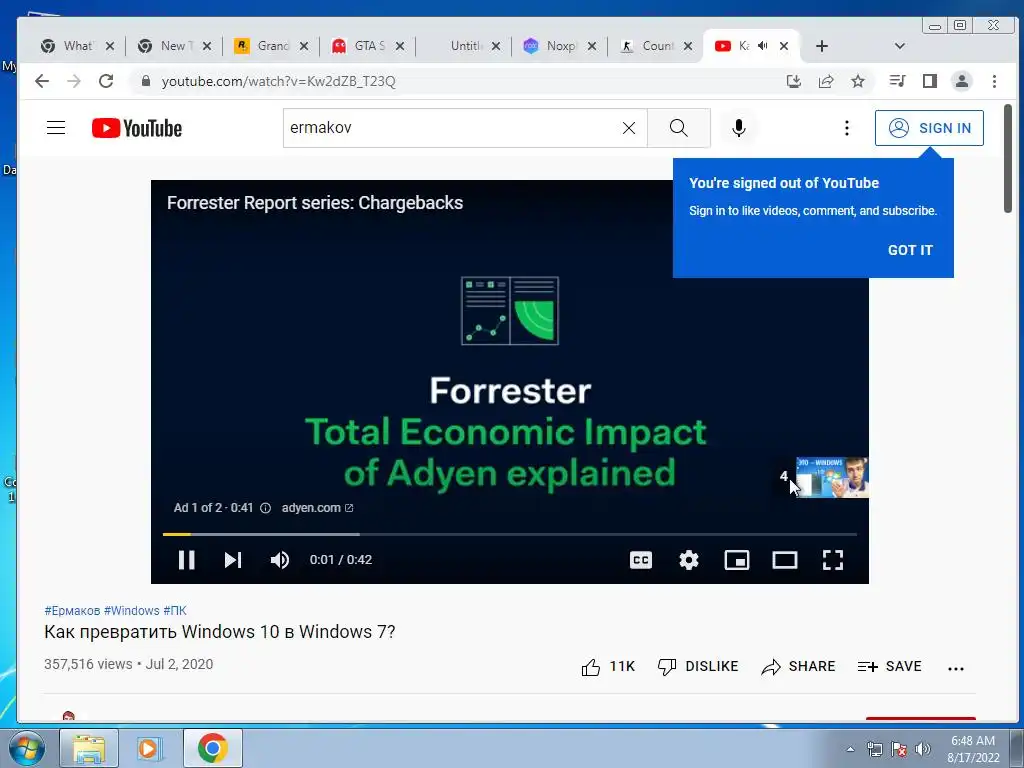The image size is (1024, 768).
Task: Reload the YouTube page
Action: [106, 81]
